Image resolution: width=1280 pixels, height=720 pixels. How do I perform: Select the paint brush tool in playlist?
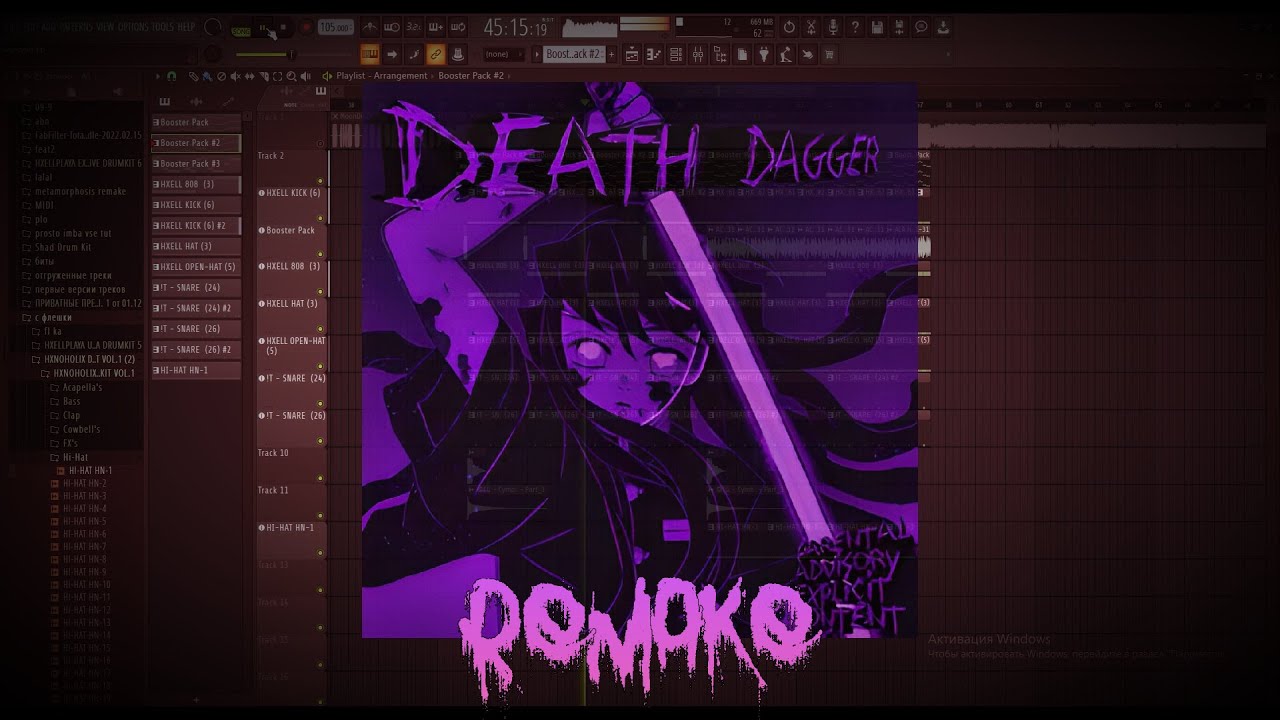tap(207, 76)
